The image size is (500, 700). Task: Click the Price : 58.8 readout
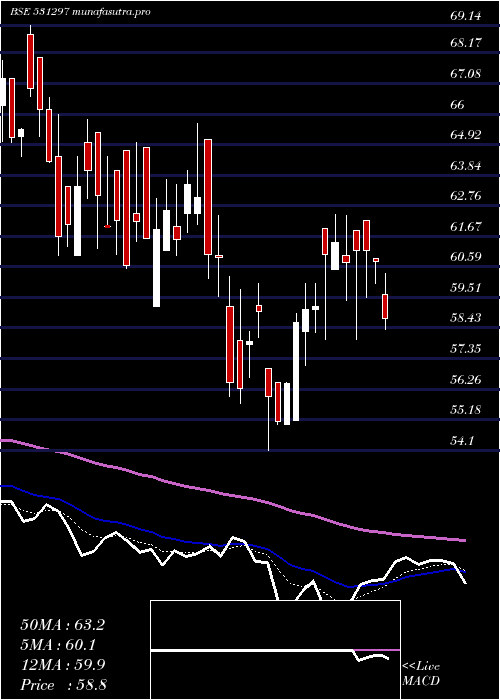coord(62,685)
